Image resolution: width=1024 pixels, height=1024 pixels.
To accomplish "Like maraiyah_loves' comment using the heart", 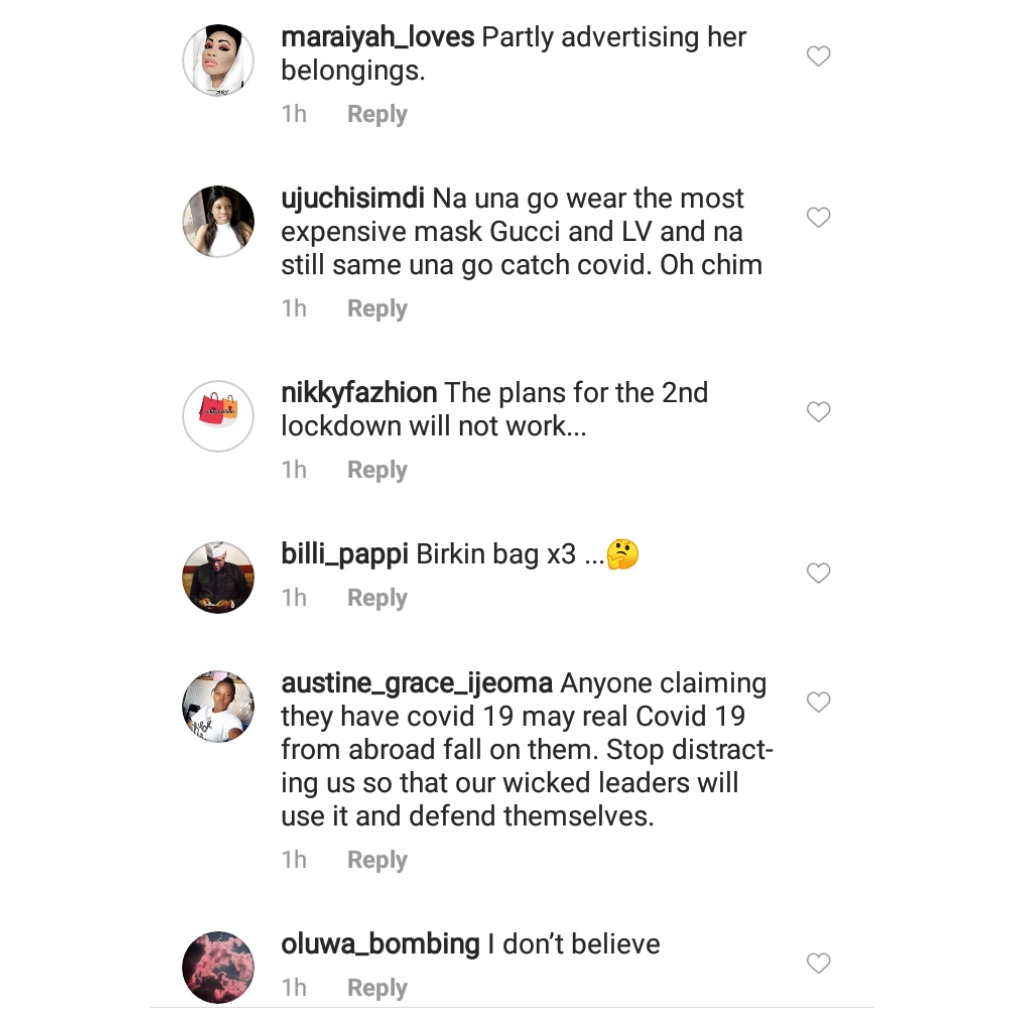I will click(x=818, y=56).
